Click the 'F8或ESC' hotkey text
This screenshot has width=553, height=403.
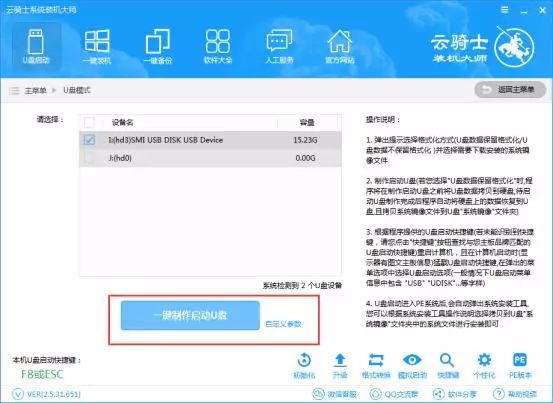[42, 374]
